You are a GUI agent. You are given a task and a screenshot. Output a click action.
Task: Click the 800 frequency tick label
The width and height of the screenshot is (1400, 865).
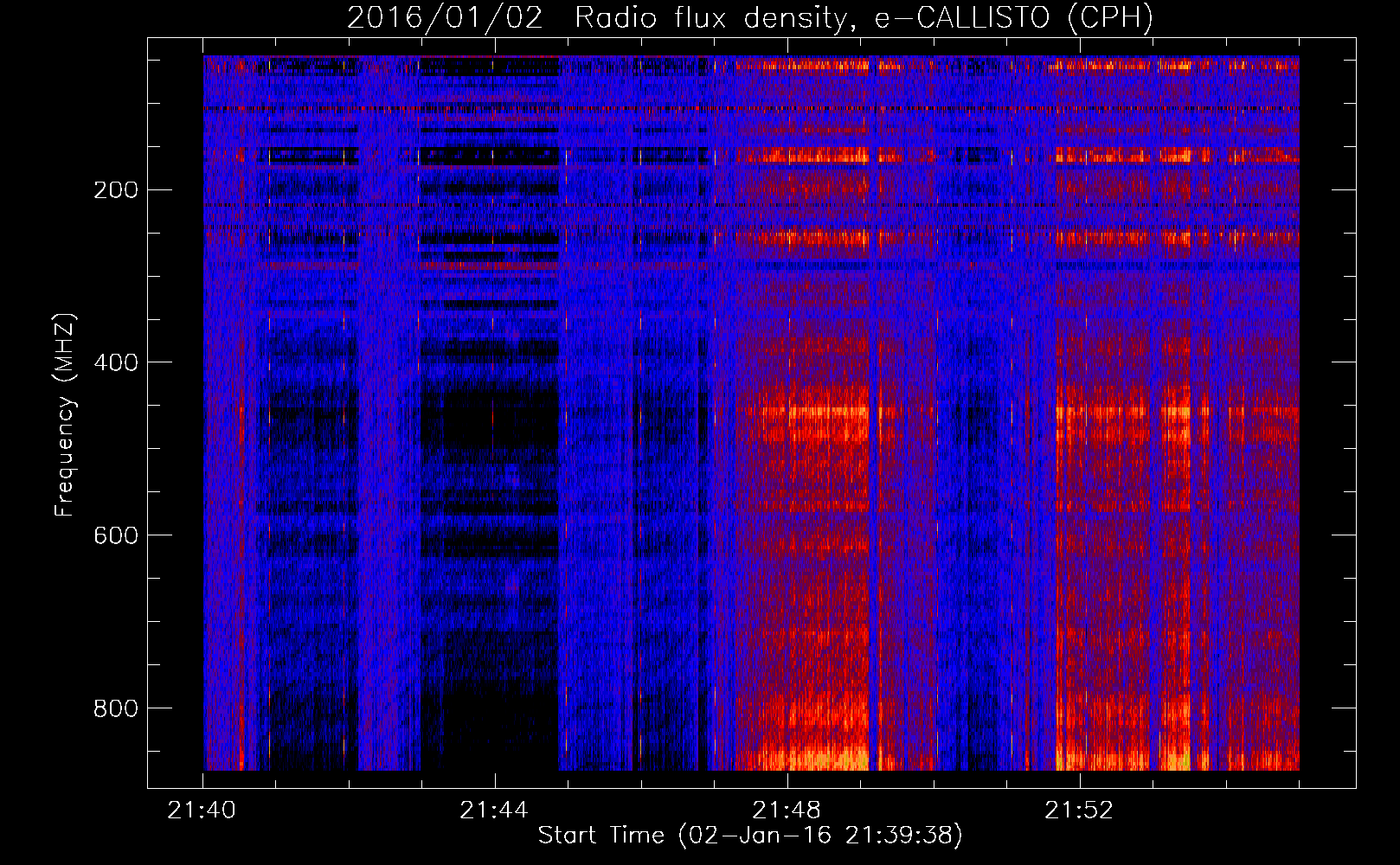tap(116, 708)
